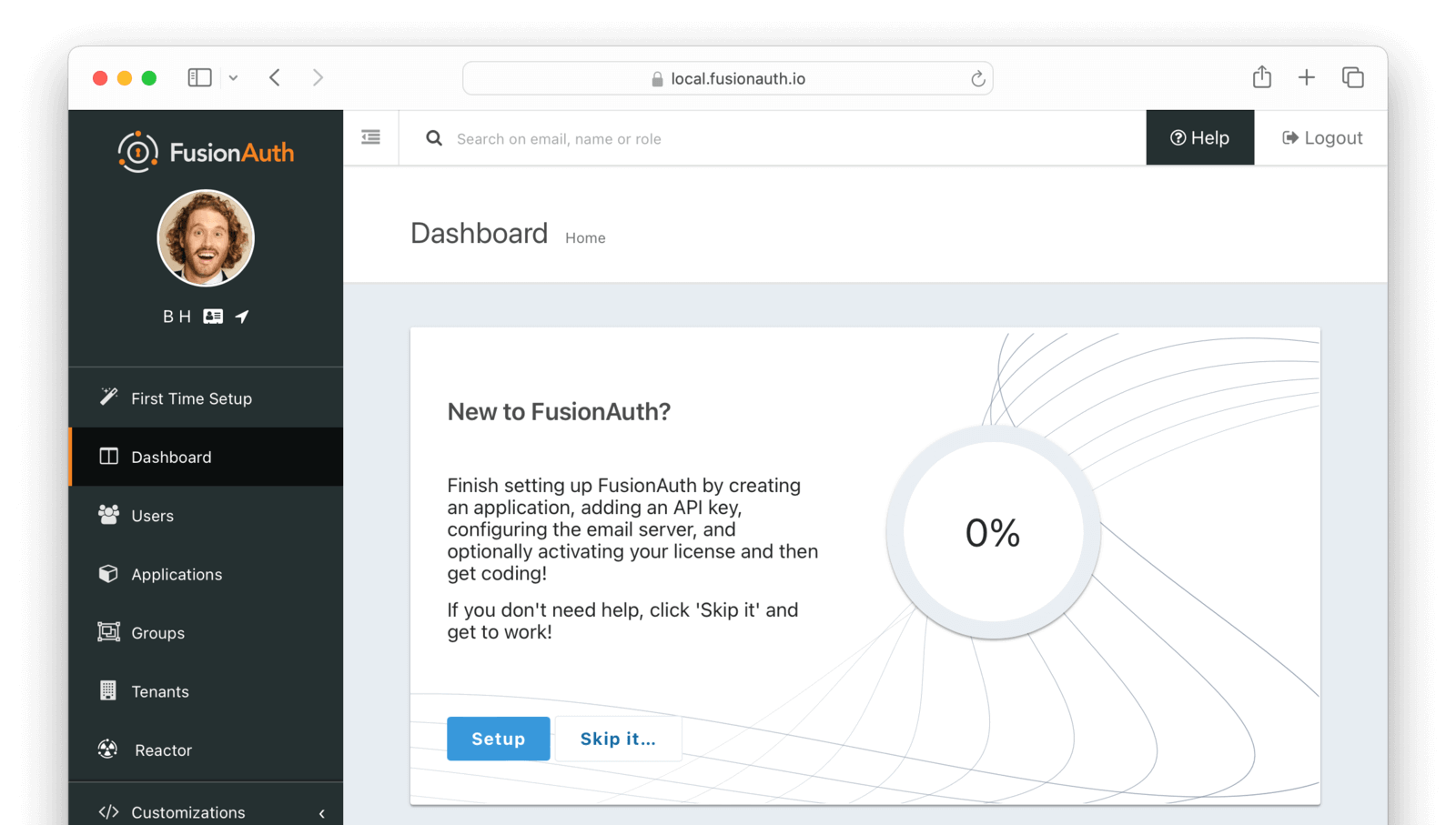The image size is (1456, 825).
Task: Open a new tab with the plus icon
Action: tap(1307, 78)
